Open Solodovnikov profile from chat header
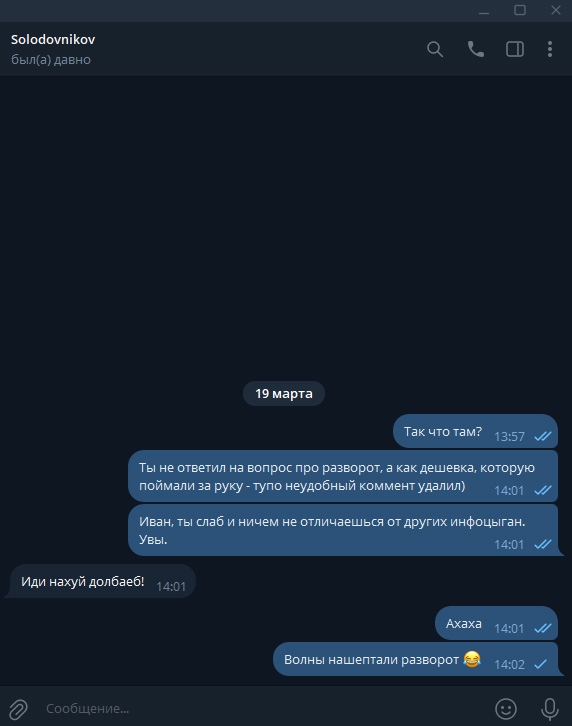Screen dimensions: 572x726 [53, 40]
